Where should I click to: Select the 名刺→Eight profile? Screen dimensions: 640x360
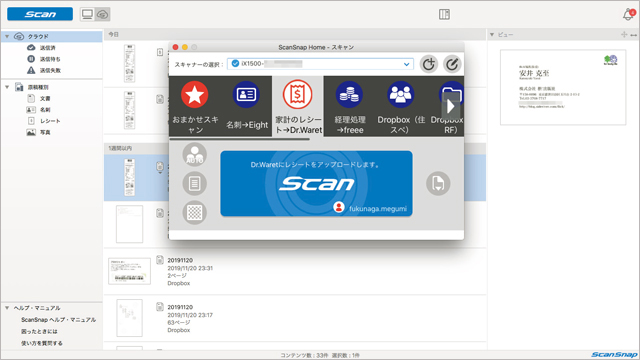(x=247, y=107)
